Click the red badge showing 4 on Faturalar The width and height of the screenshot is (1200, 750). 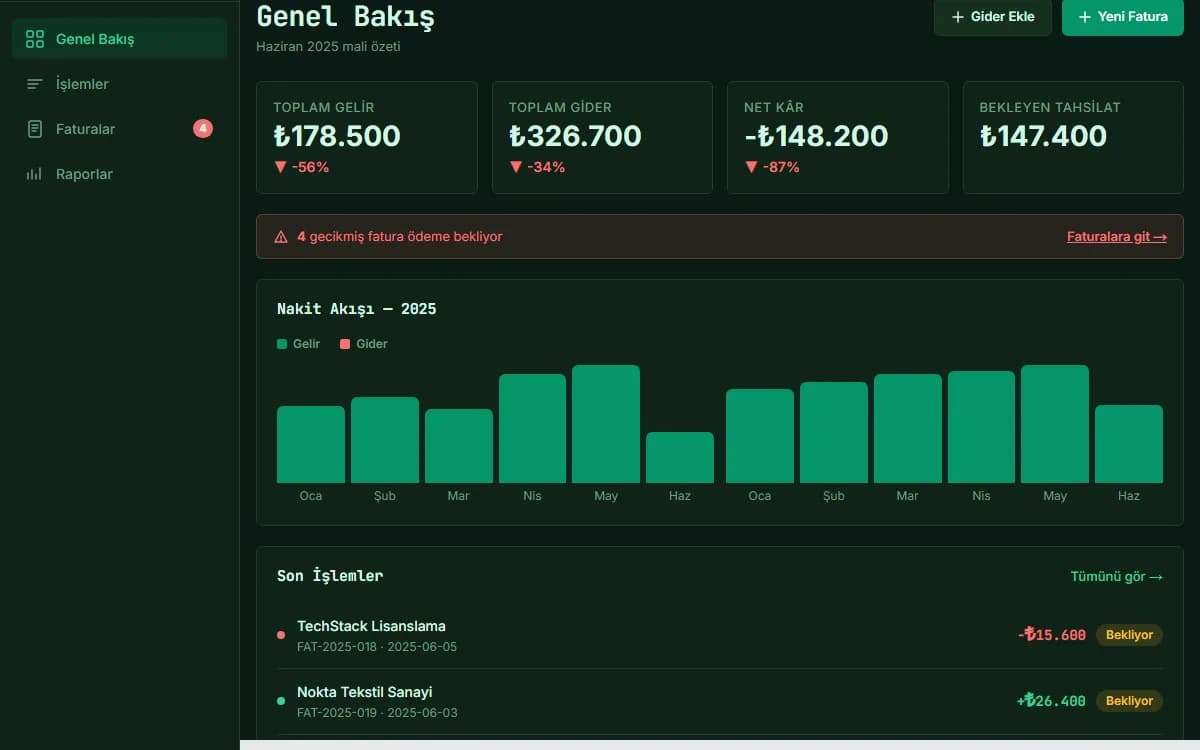(x=203, y=128)
